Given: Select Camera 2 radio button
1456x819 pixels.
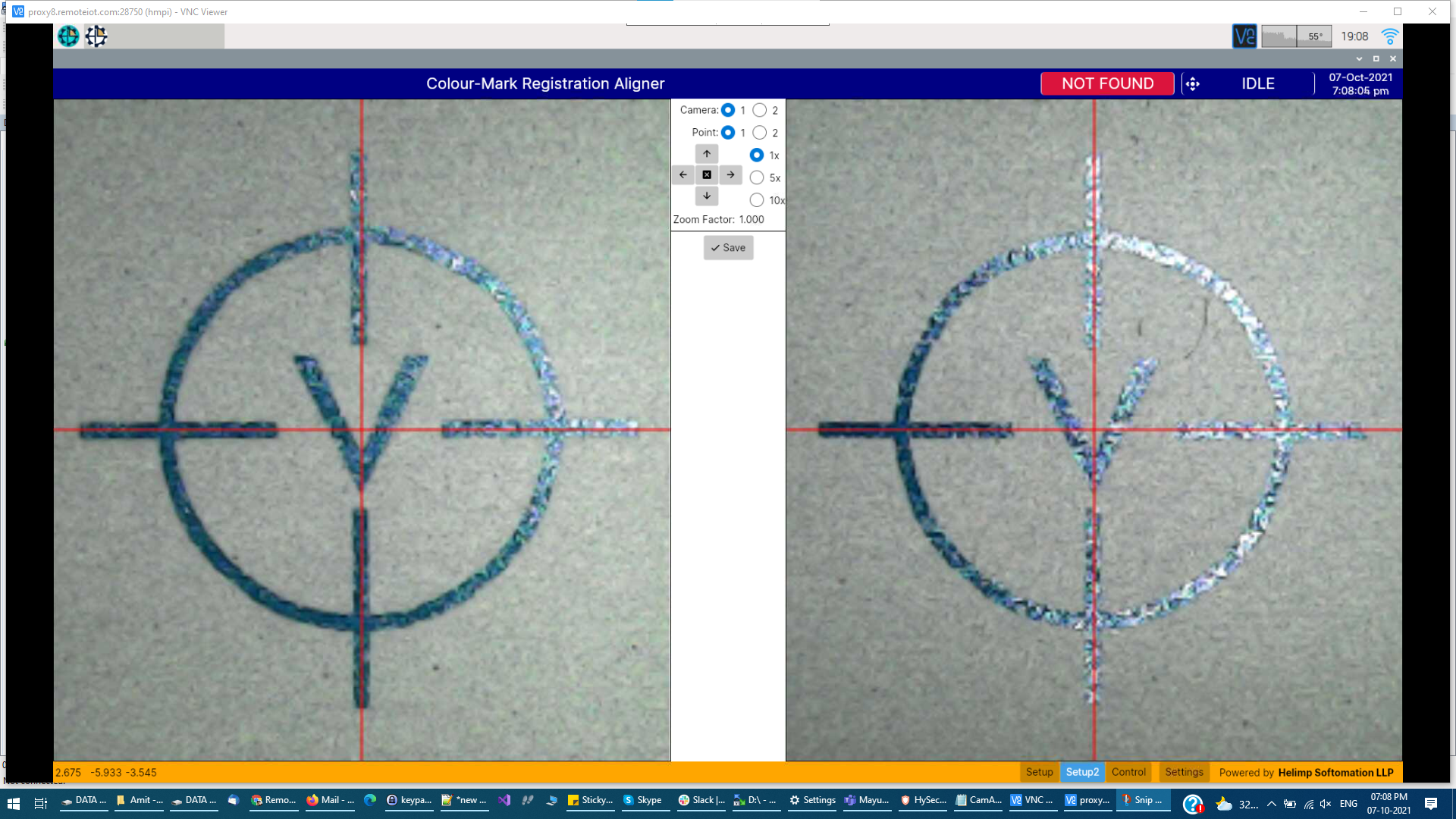Looking at the screenshot, I should click(760, 110).
